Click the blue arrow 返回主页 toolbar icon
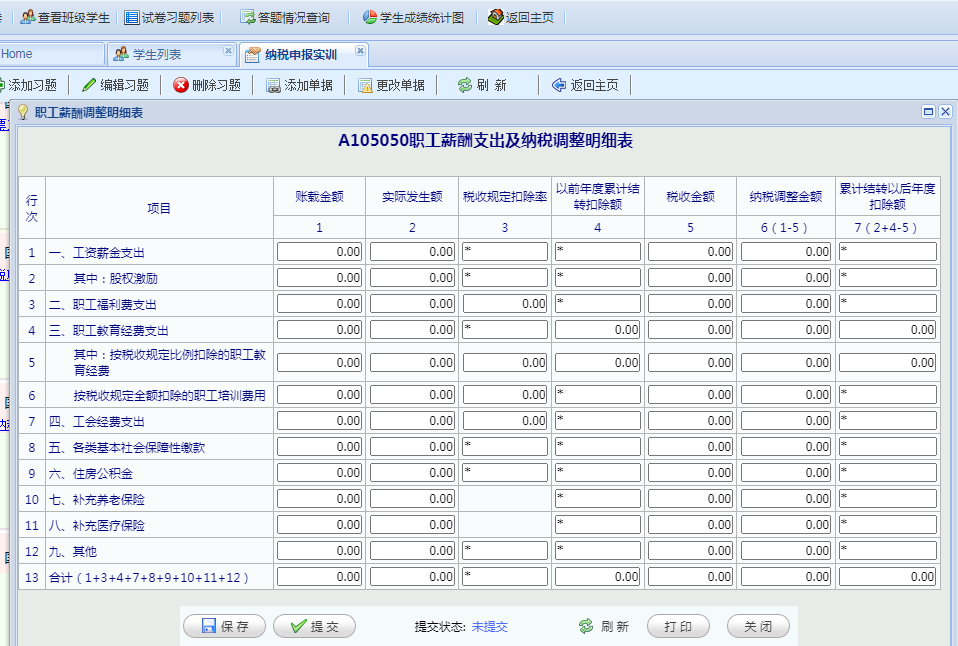This screenshot has width=958, height=646. pos(559,85)
